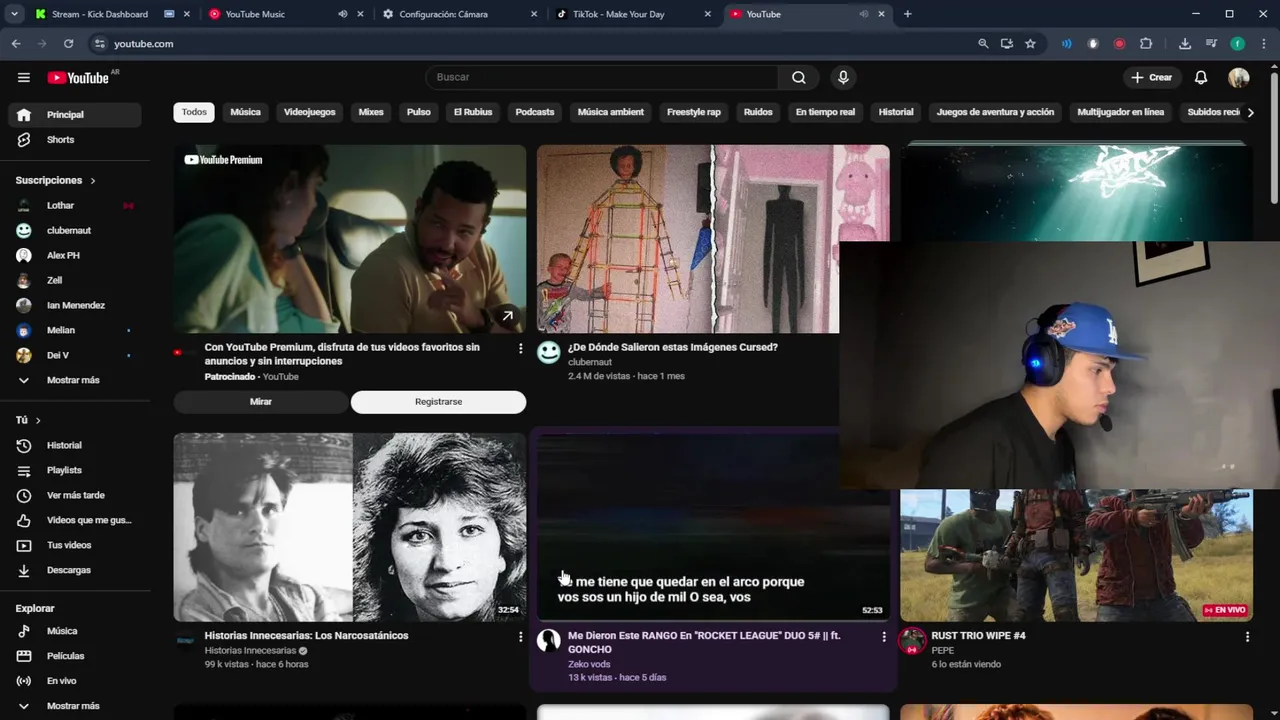Open Chrome extensions puzzle icon

tap(1146, 44)
